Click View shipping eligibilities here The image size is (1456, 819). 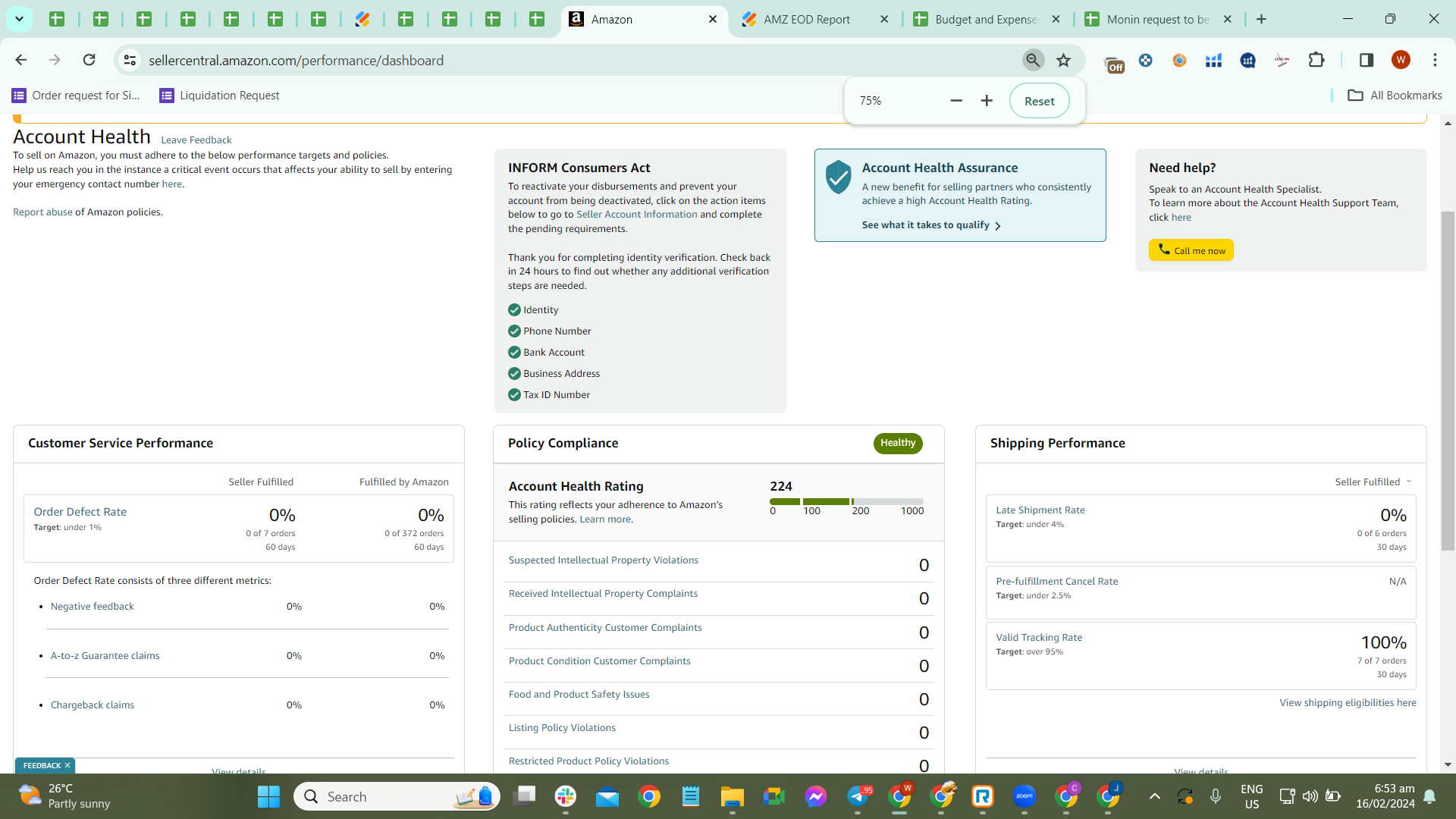[1348, 703]
